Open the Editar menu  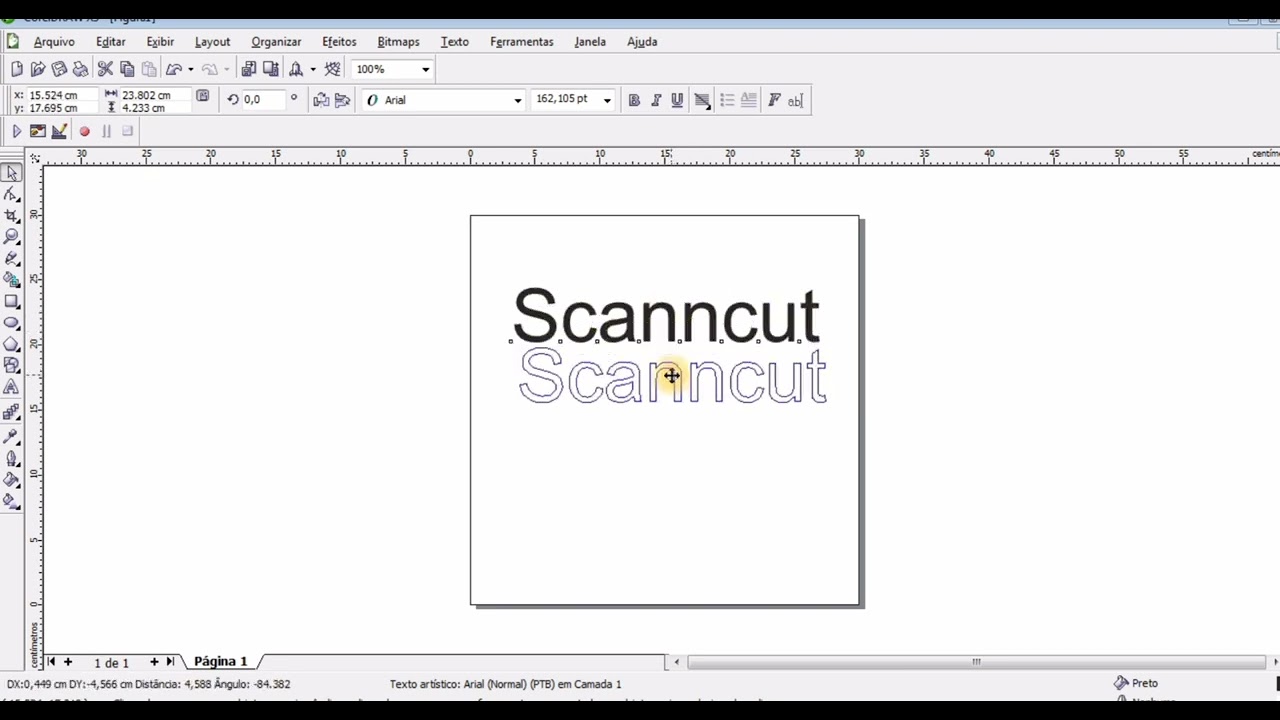[x=111, y=42]
